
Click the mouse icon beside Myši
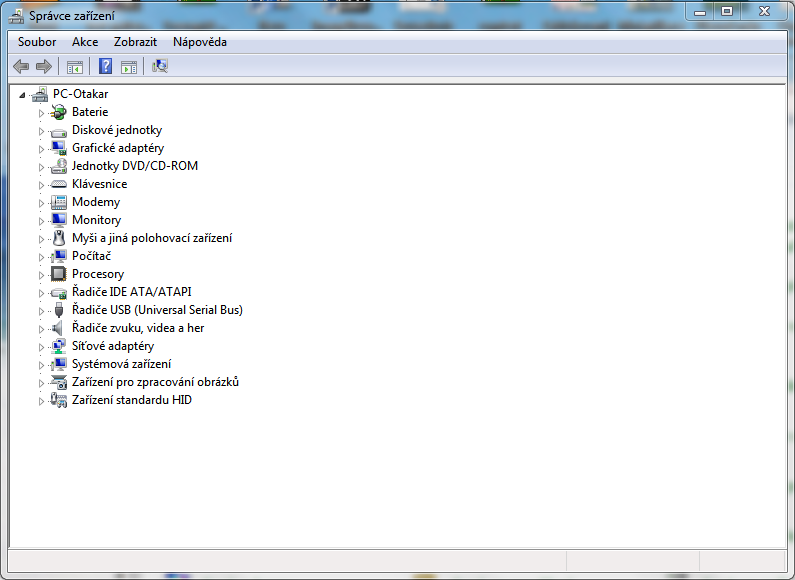pyautogui.click(x=59, y=238)
